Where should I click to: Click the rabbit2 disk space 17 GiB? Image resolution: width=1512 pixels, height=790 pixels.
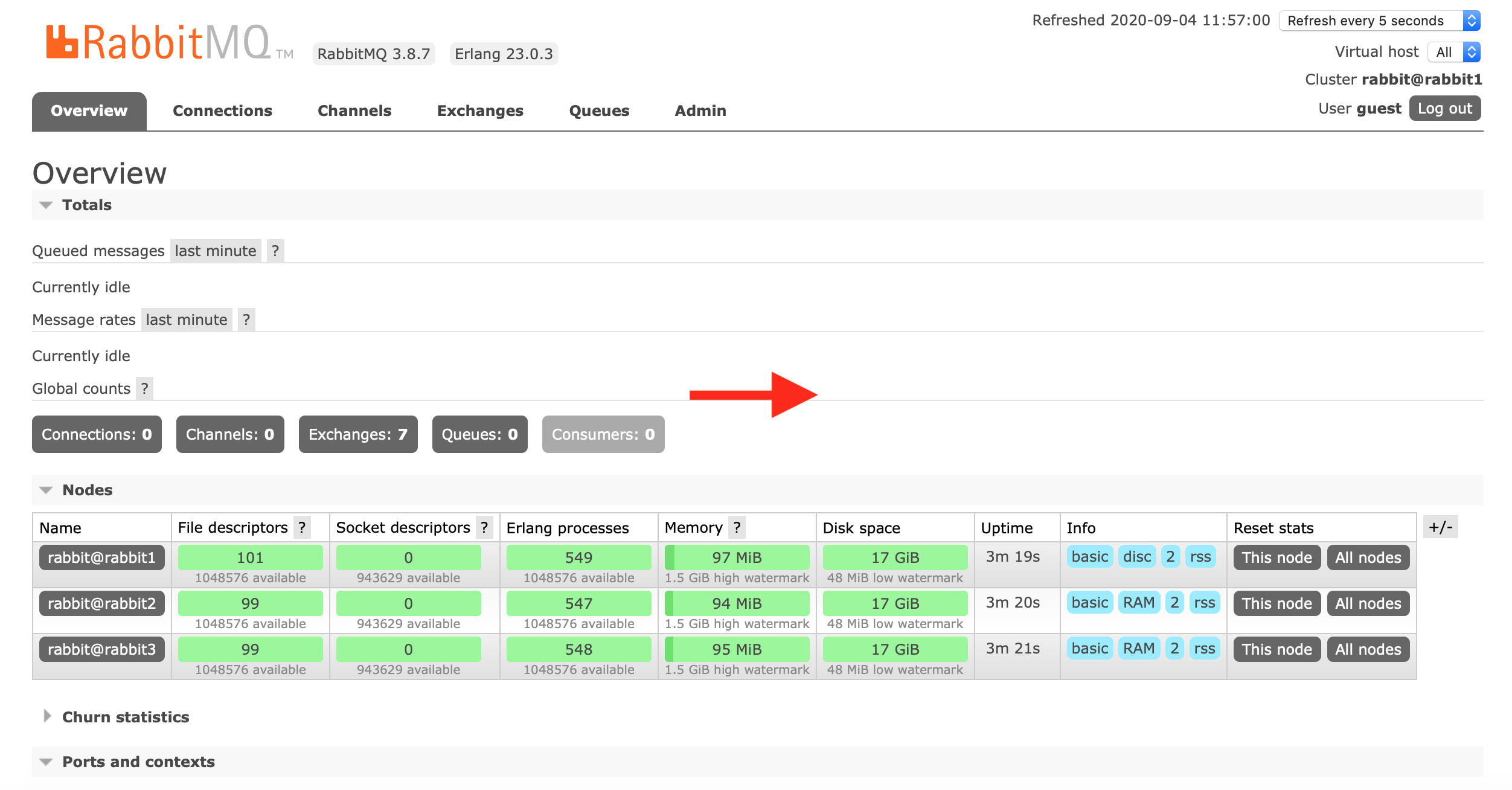pyautogui.click(x=895, y=603)
